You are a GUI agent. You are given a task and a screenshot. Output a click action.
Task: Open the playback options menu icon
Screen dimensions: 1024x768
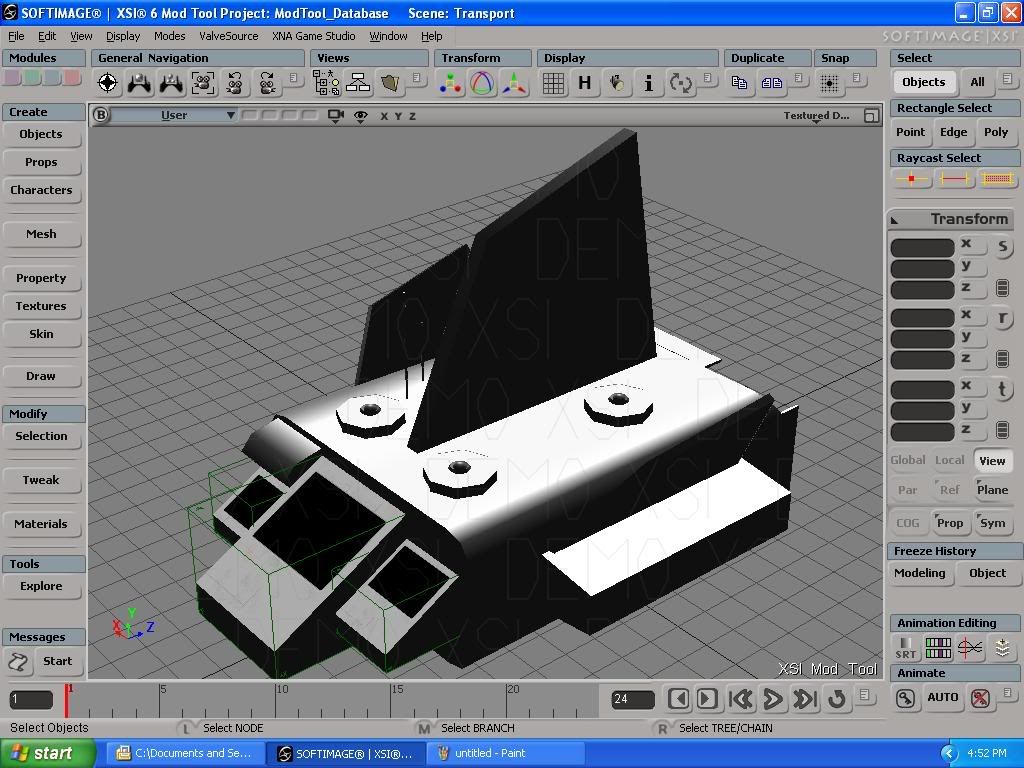click(864, 694)
